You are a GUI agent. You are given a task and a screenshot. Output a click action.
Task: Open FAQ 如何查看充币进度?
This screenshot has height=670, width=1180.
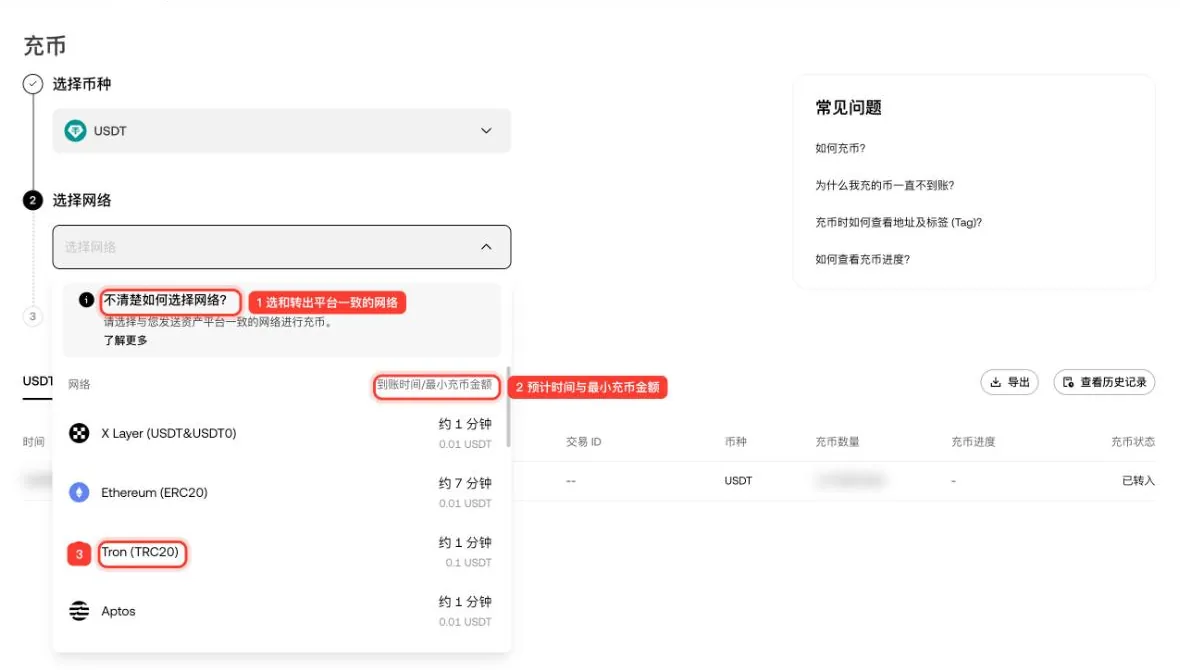click(x=862, y=259)
